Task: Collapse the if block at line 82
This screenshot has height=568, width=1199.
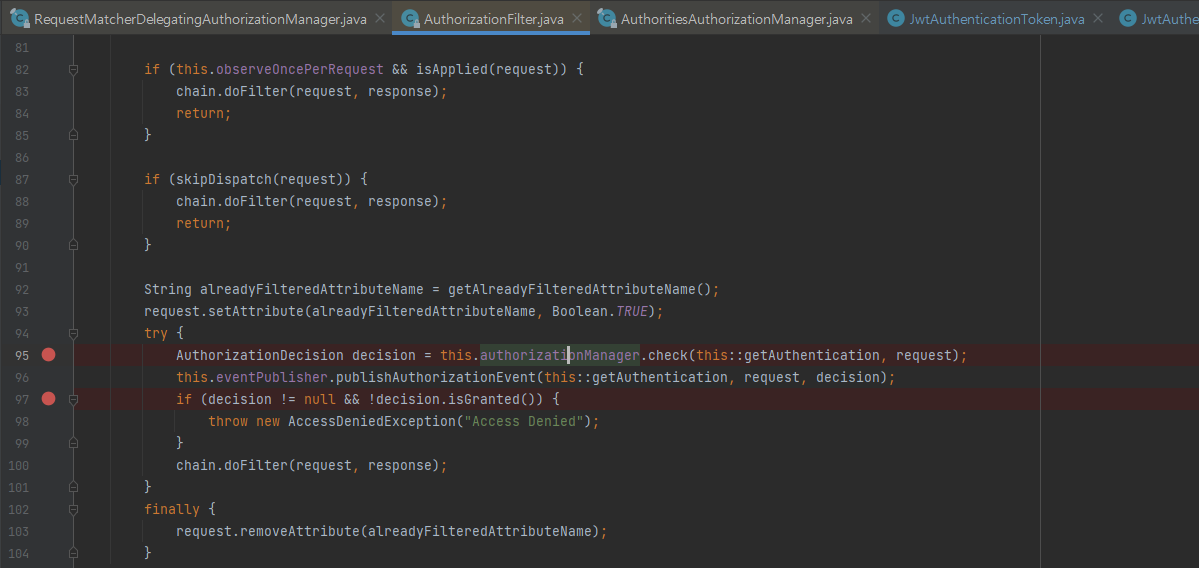Action: pos(73,70)
